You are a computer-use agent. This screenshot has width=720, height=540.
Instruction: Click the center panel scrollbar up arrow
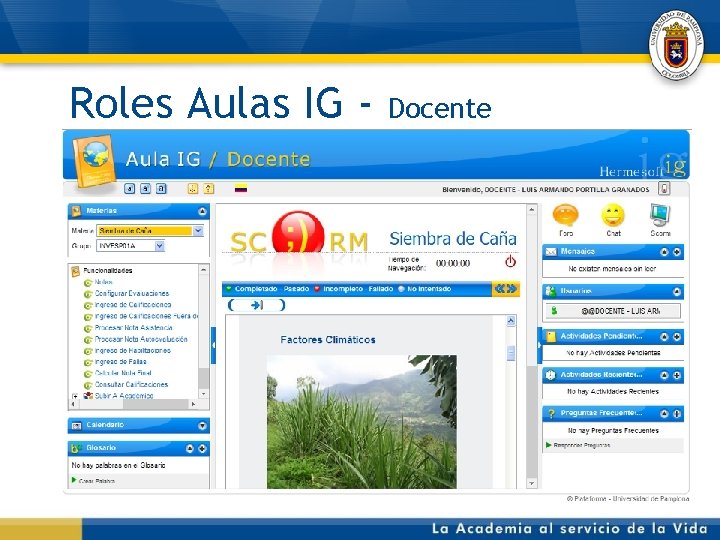[531, 210]
